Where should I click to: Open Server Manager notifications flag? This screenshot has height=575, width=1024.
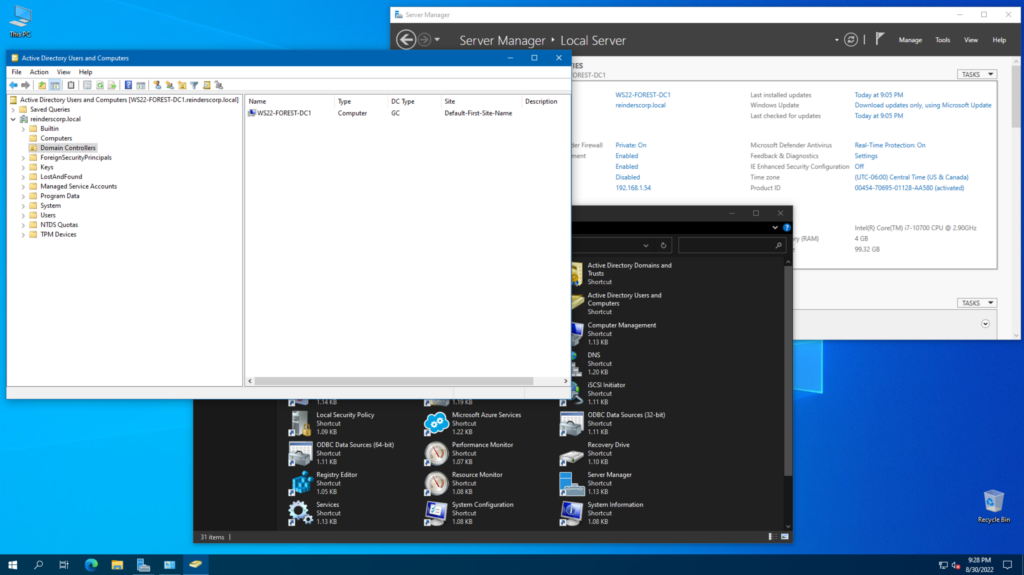pyautogui.click(x=880, y=39)
